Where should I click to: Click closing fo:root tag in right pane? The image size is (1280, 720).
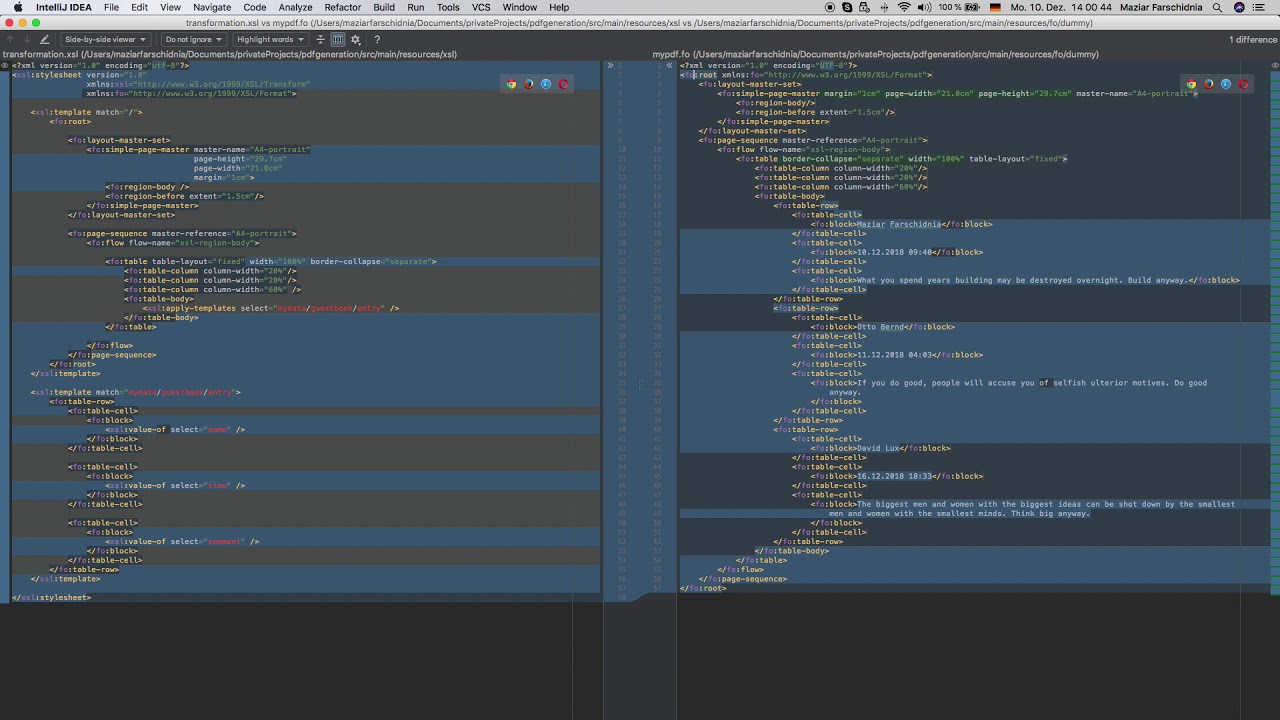click(702, 588)
